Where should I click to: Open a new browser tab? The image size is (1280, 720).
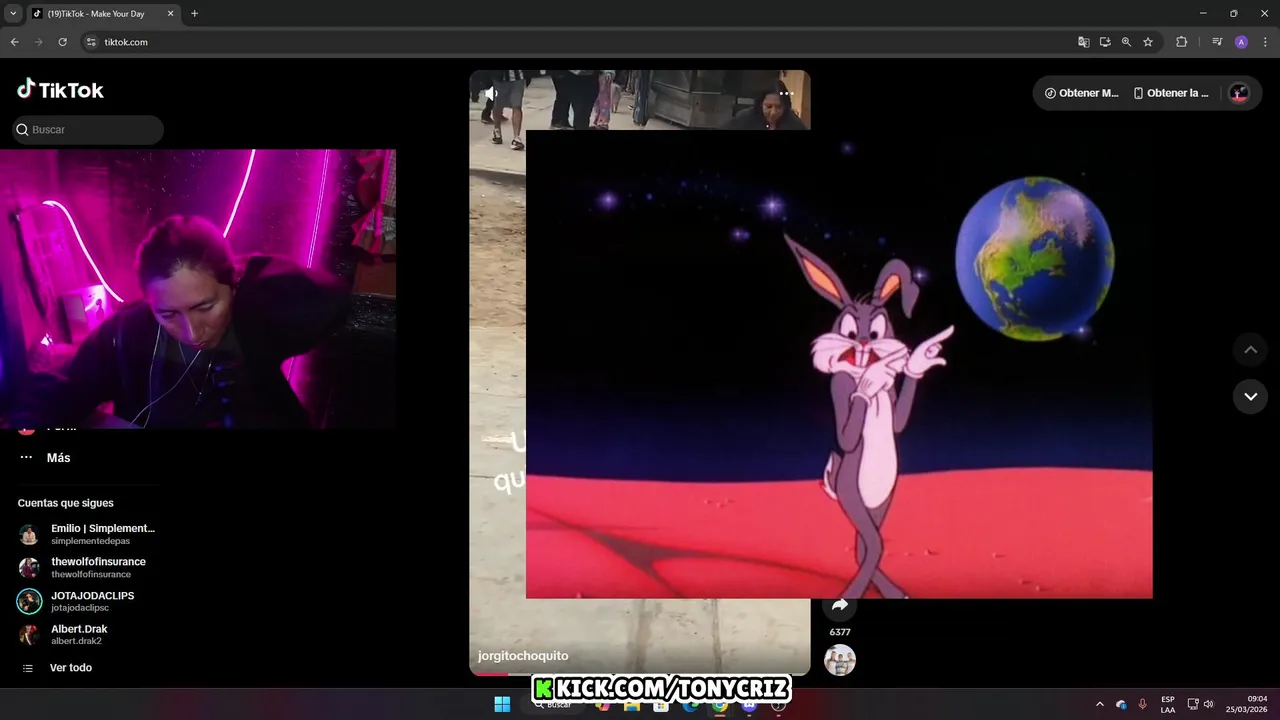(x=194, y=14)
